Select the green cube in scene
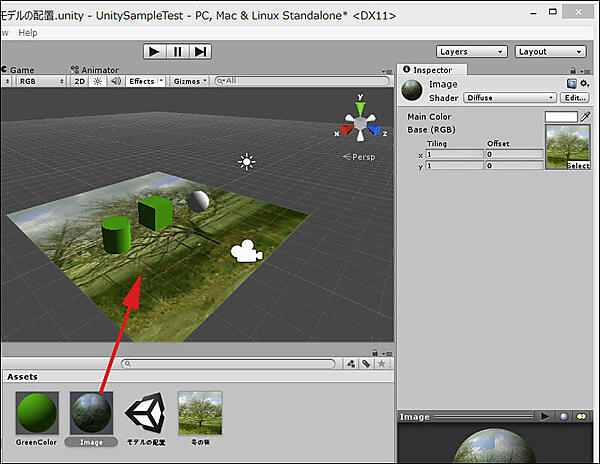The height and width of the screenshot is (464, 600). click(155, 213)
